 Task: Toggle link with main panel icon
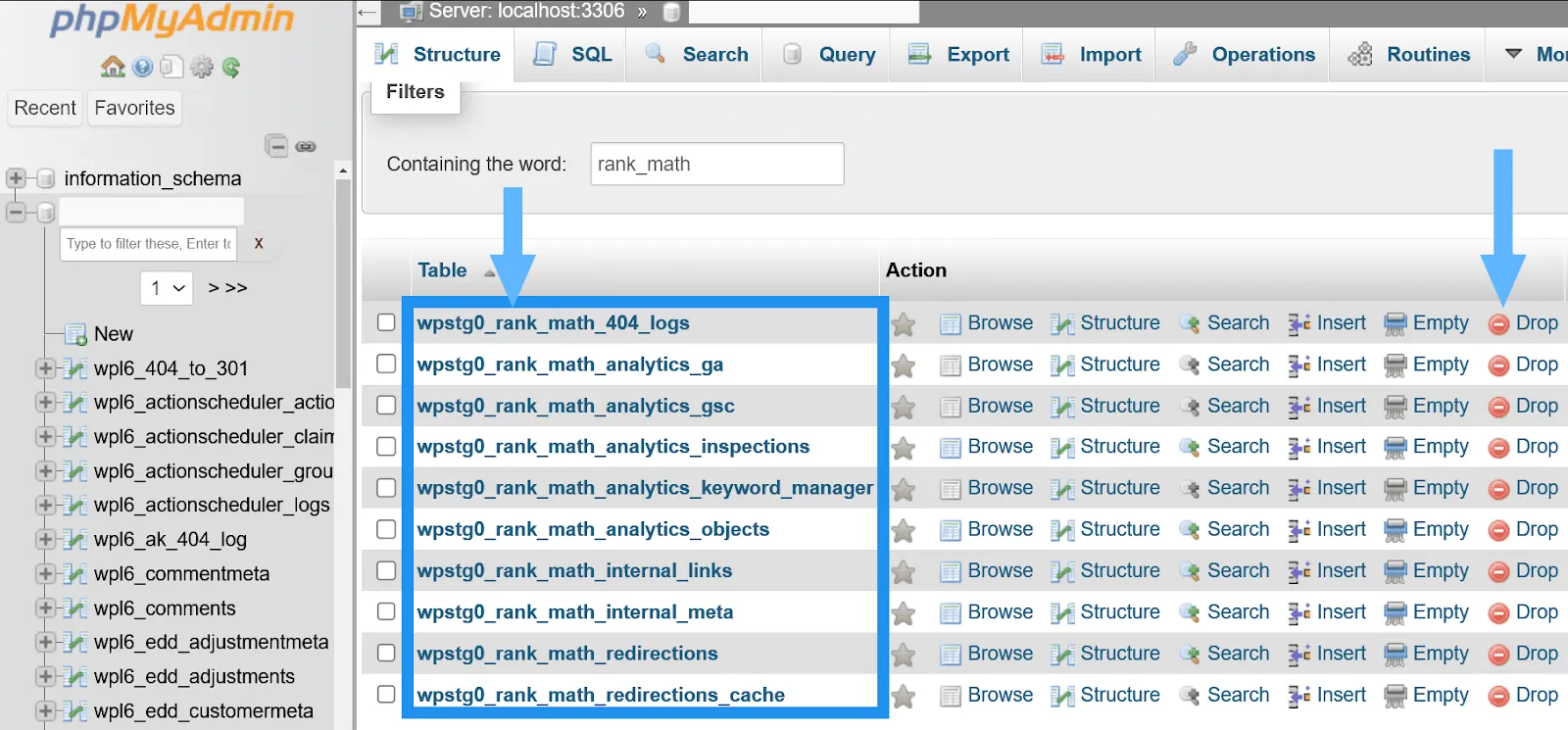(x=306, y=146)
